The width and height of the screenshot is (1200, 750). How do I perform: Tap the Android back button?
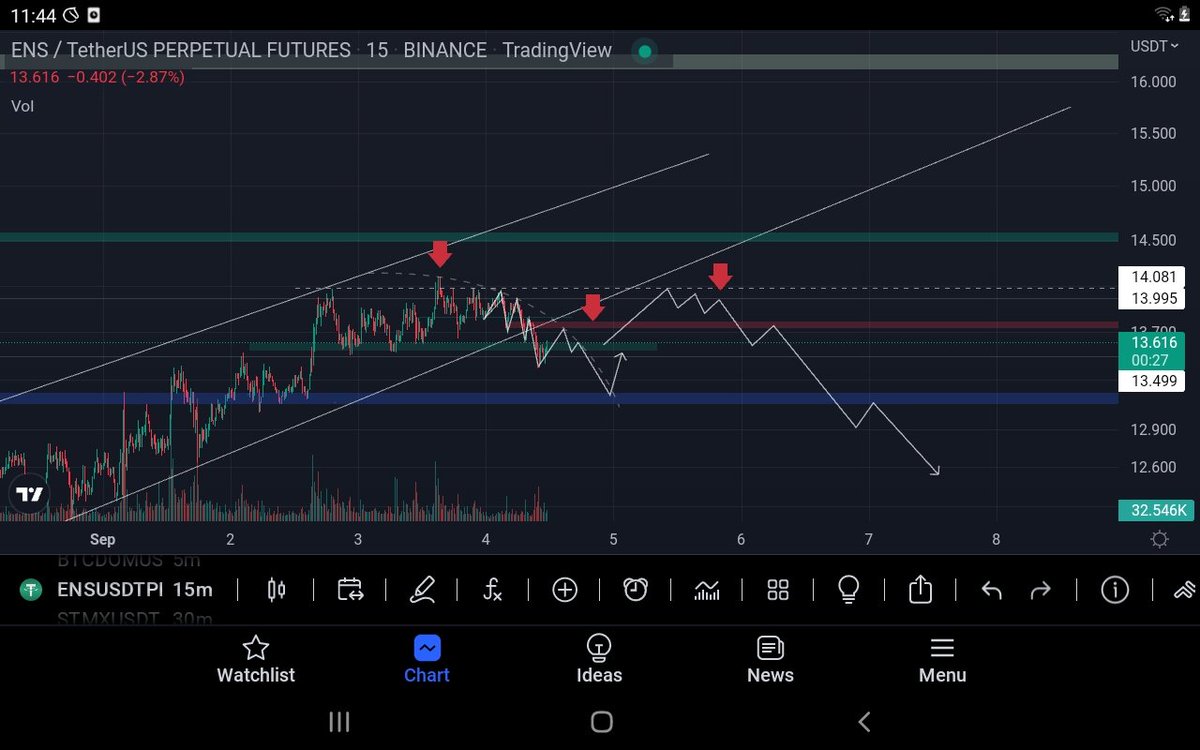click(864, 721)
